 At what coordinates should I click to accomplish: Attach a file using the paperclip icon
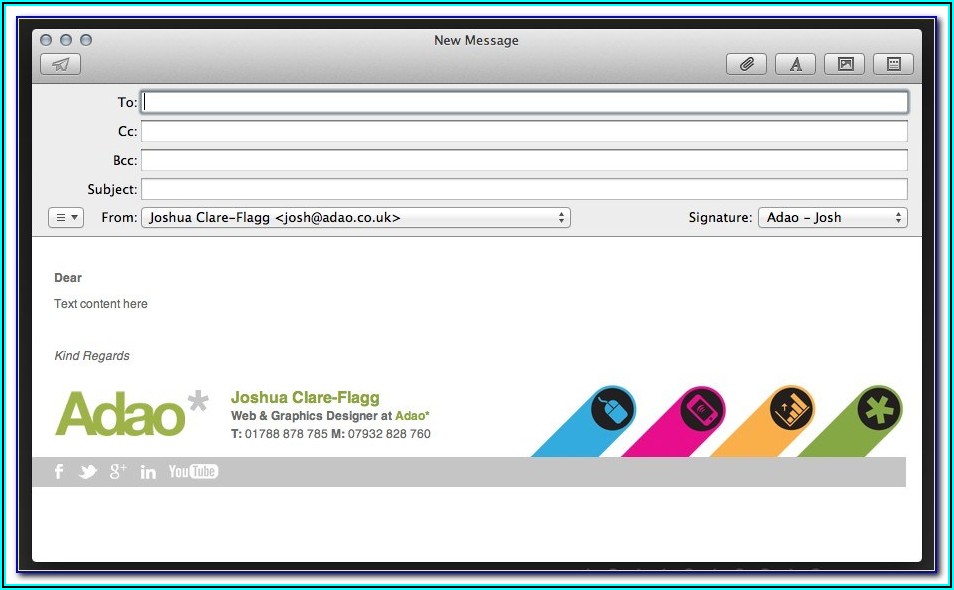tap(747, 64)
